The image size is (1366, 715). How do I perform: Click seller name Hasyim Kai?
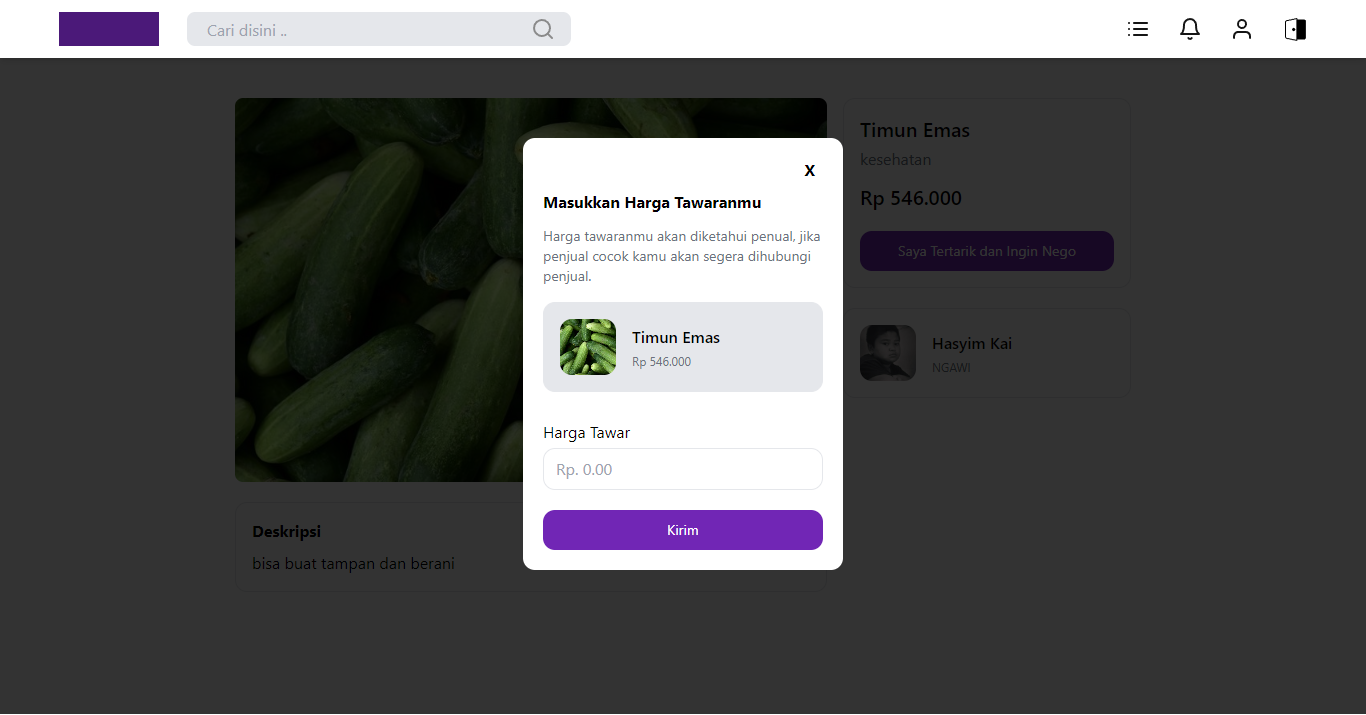(x=972, y=343)
